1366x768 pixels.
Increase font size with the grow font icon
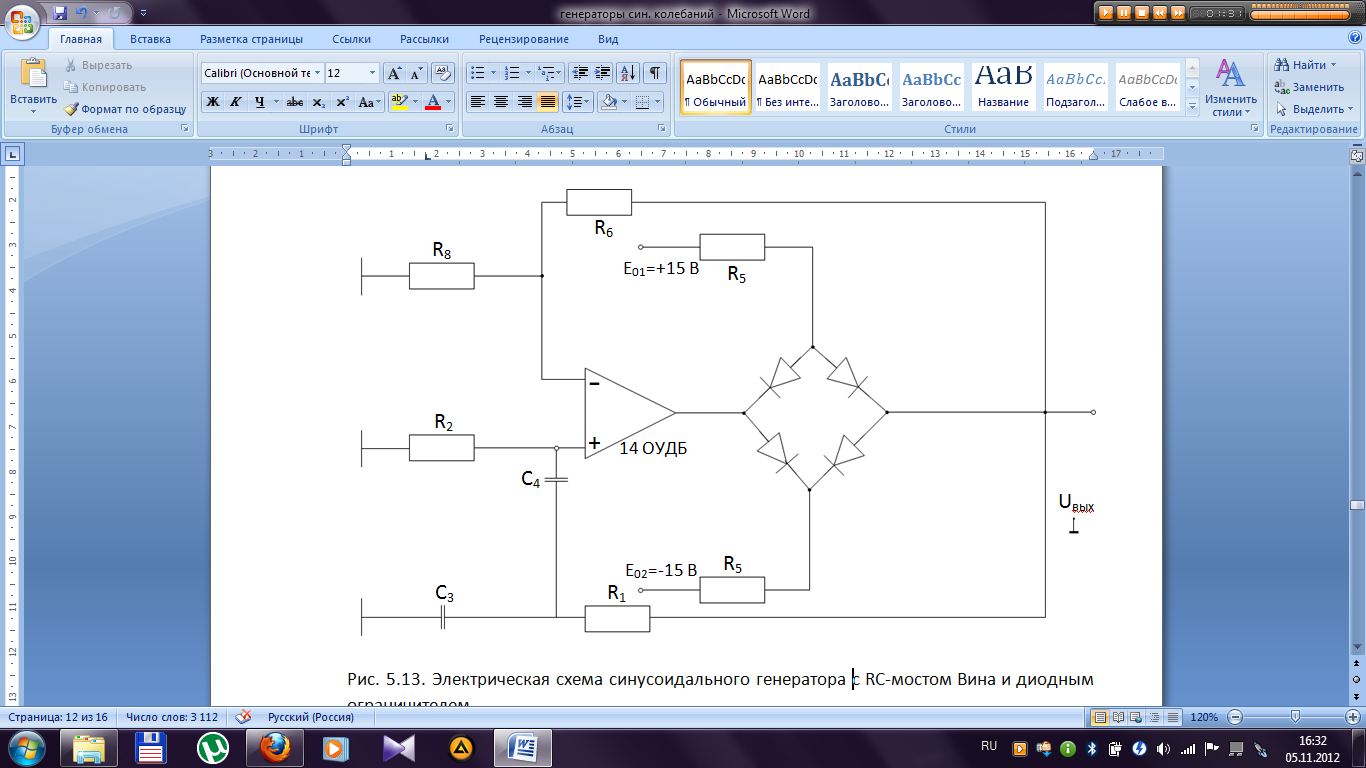point(394,73)
